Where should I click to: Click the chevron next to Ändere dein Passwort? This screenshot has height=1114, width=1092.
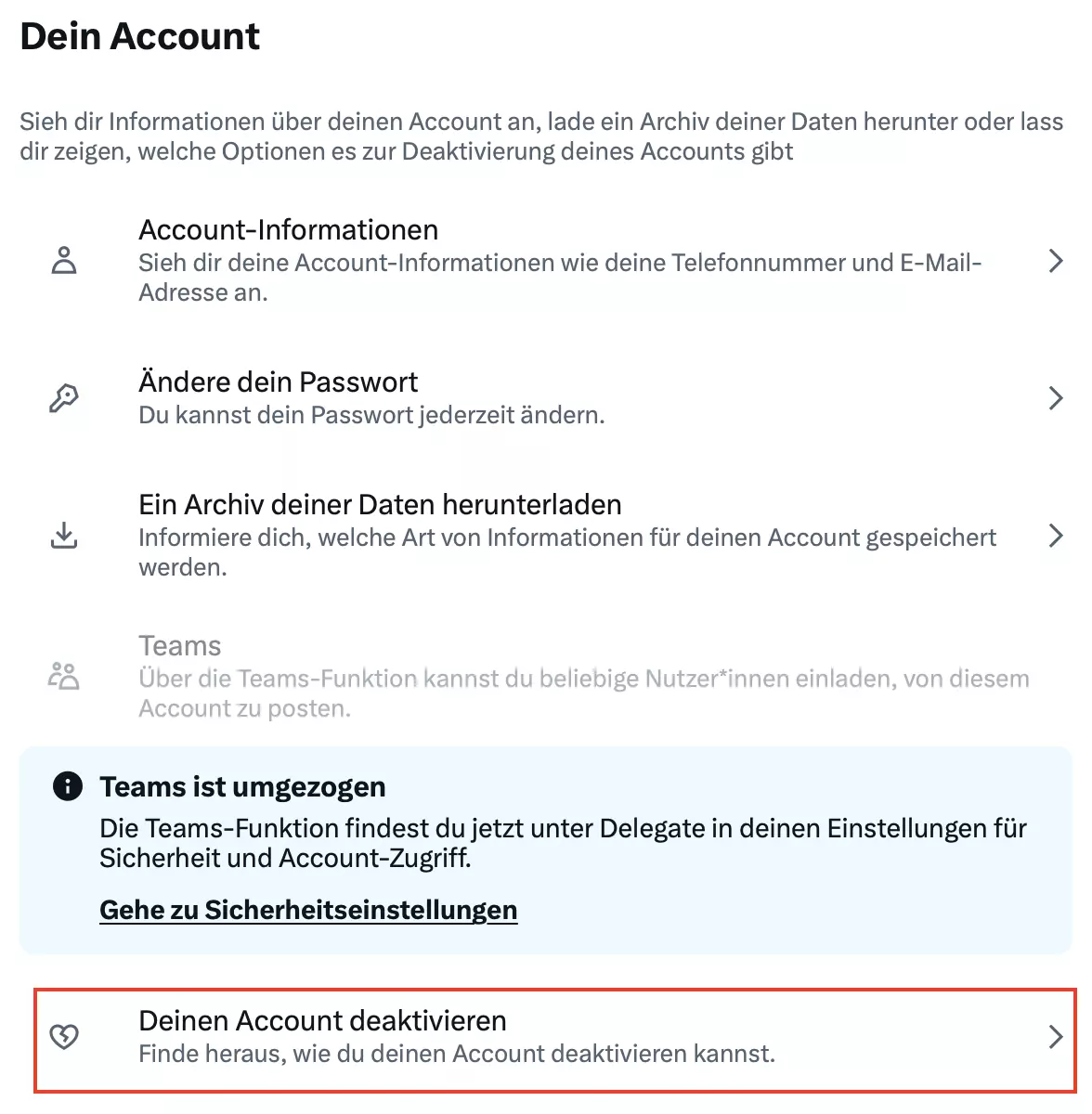coord(1056,398)
